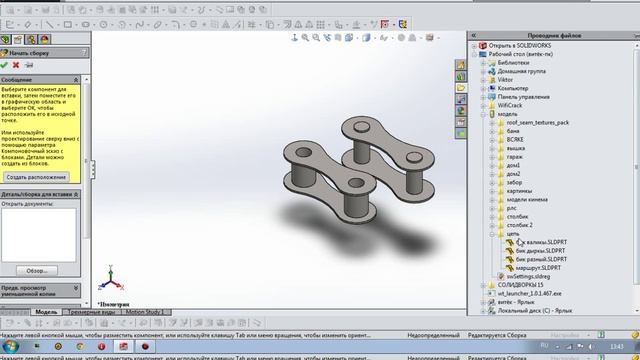The image size is (640, 360).
Task: Cancel with the red X icon
Action: point(16,65)
